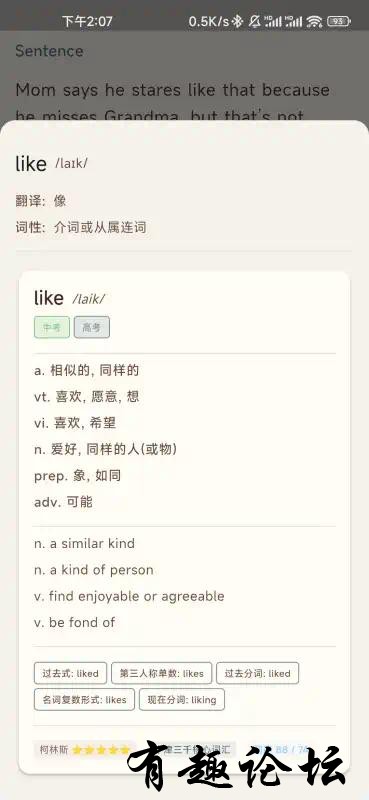Tap the Bluetooth icon in status bar
The image size is (369, 800).
237,21
